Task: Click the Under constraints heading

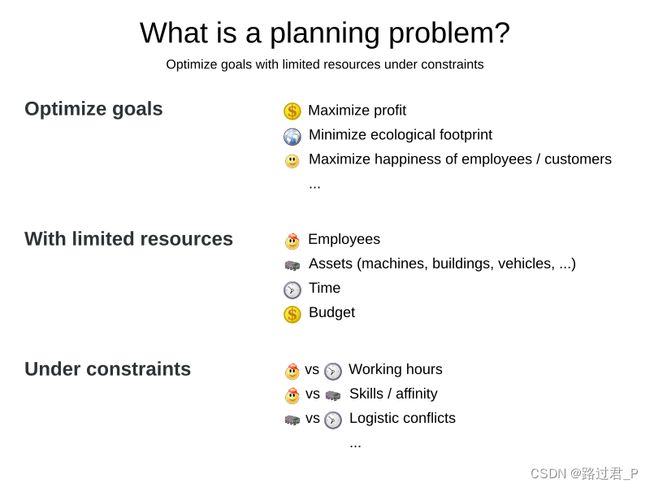Action: [108, 369]
